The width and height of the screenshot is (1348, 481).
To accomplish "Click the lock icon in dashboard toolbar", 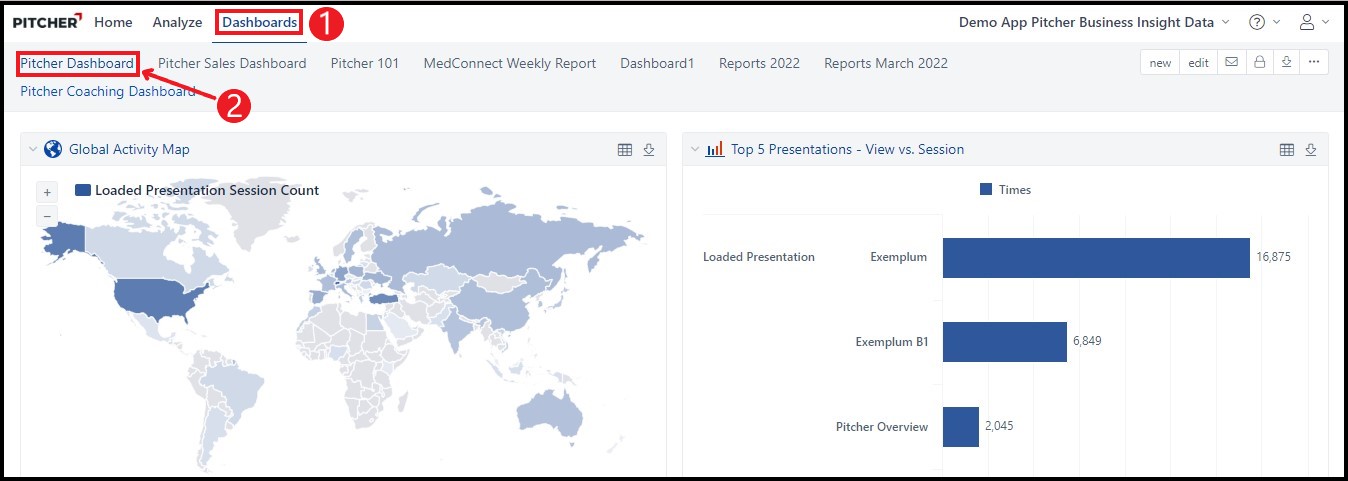I will point(1259,62).
